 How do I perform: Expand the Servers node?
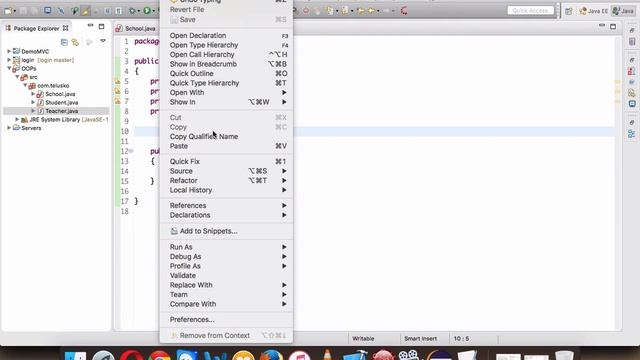coord(9,128)
